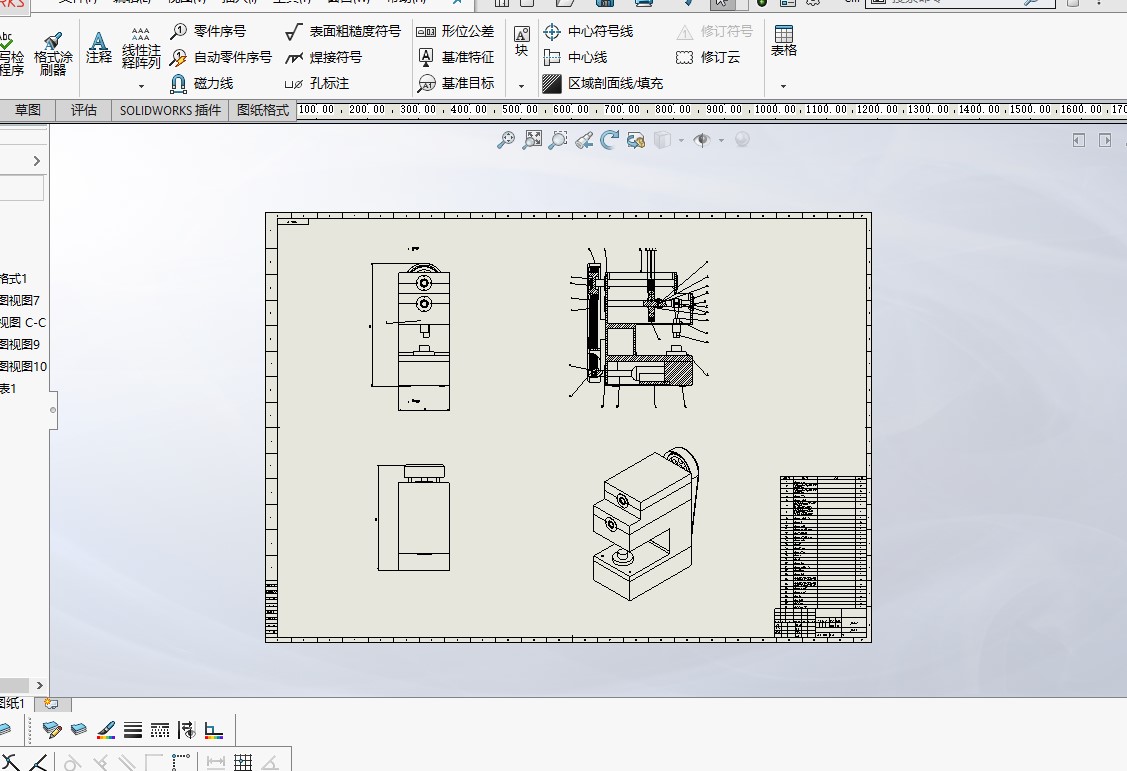The height and width of the screenshot is (771, 1127).
Task: Toggle the hide/show items eye icon
Action: [702, 139]
